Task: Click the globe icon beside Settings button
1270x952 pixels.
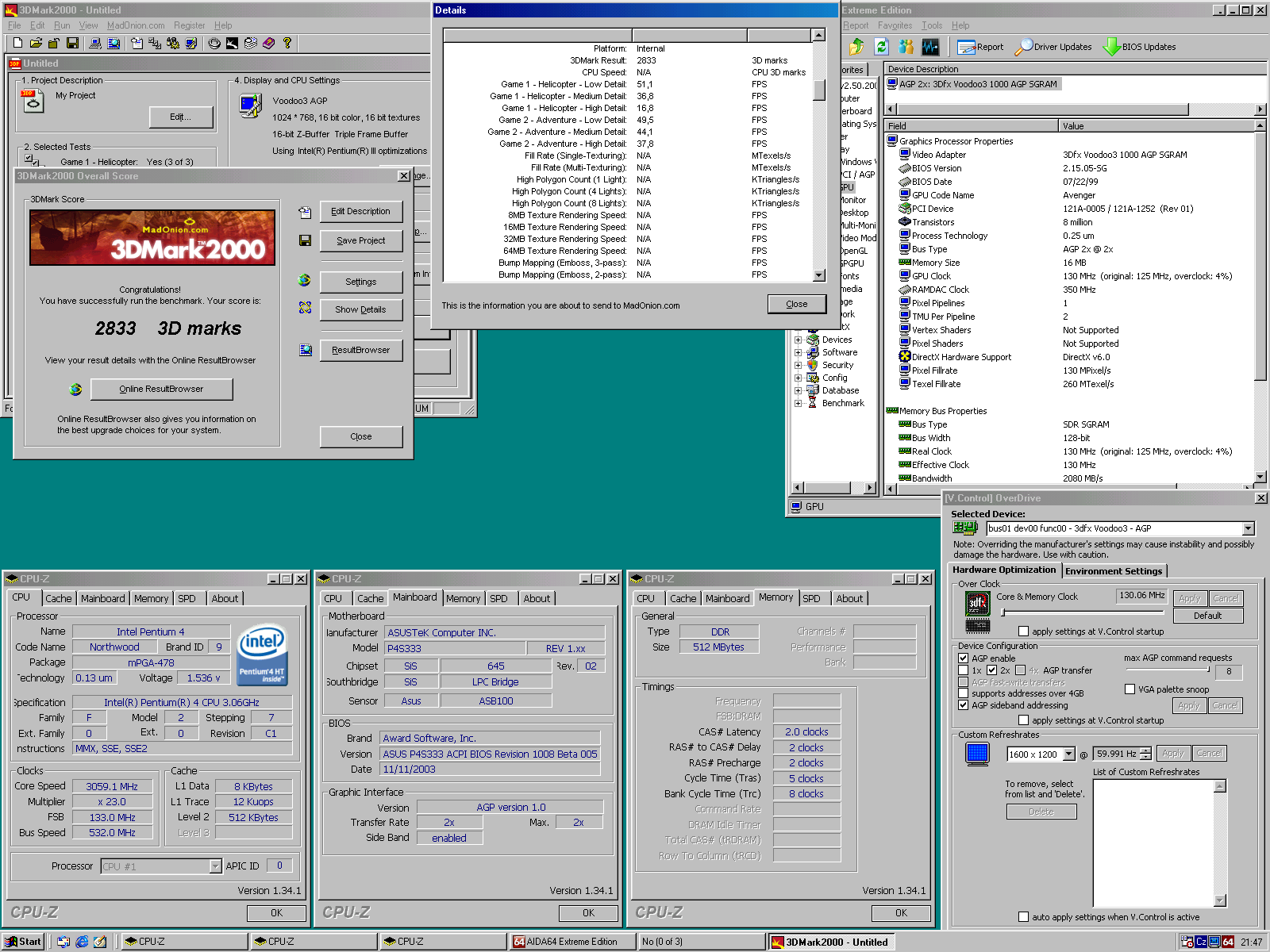Action: (x=305, y=281)
